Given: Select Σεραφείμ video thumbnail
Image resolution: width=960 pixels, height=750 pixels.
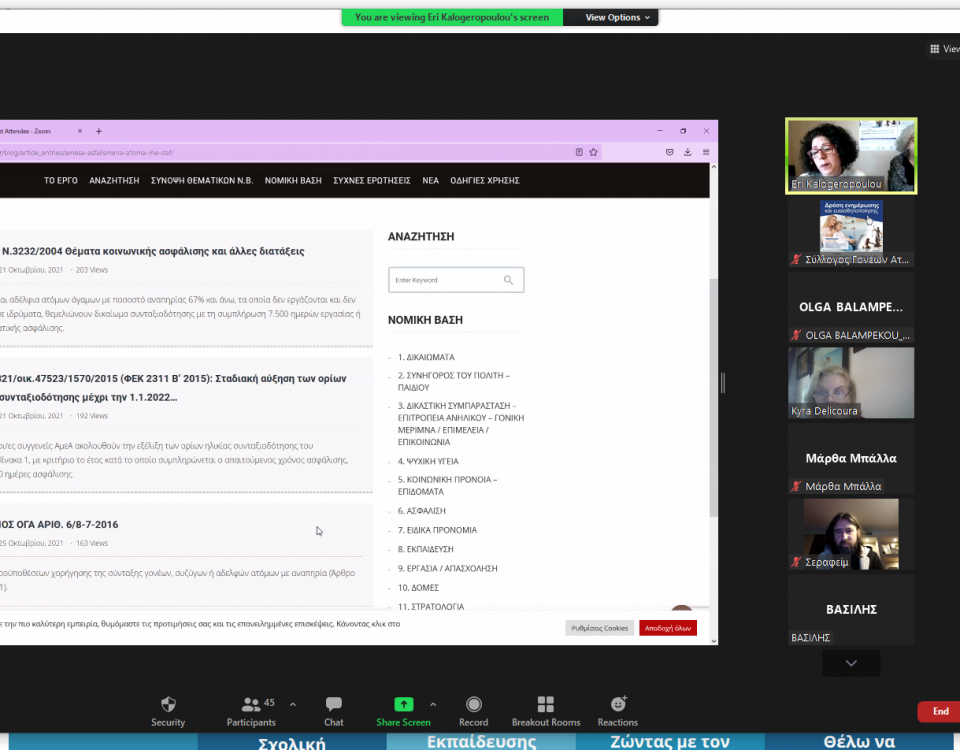Looking at the screenshot, I should 851,534.
